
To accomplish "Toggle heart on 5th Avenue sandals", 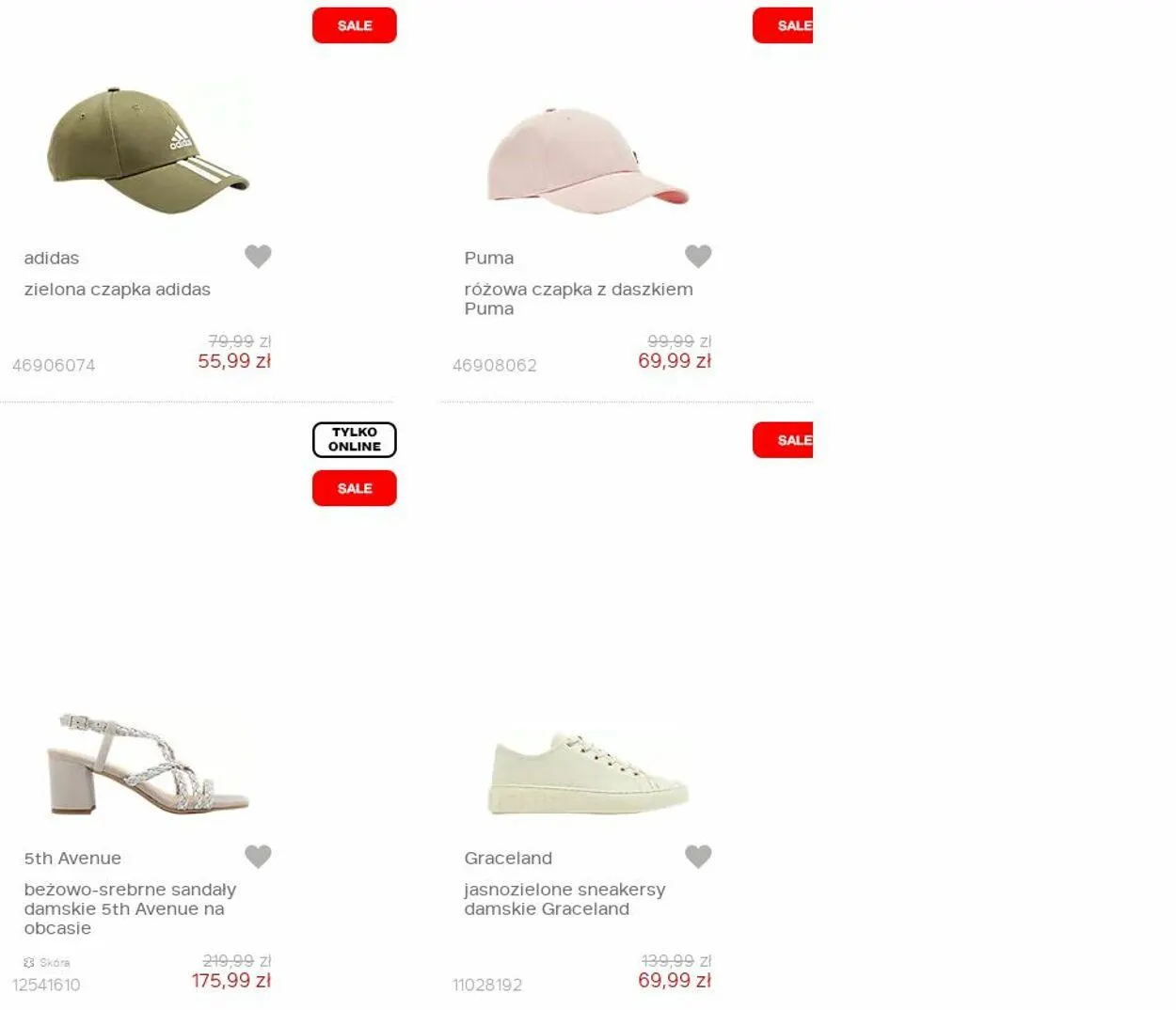I will click(258, 856).
